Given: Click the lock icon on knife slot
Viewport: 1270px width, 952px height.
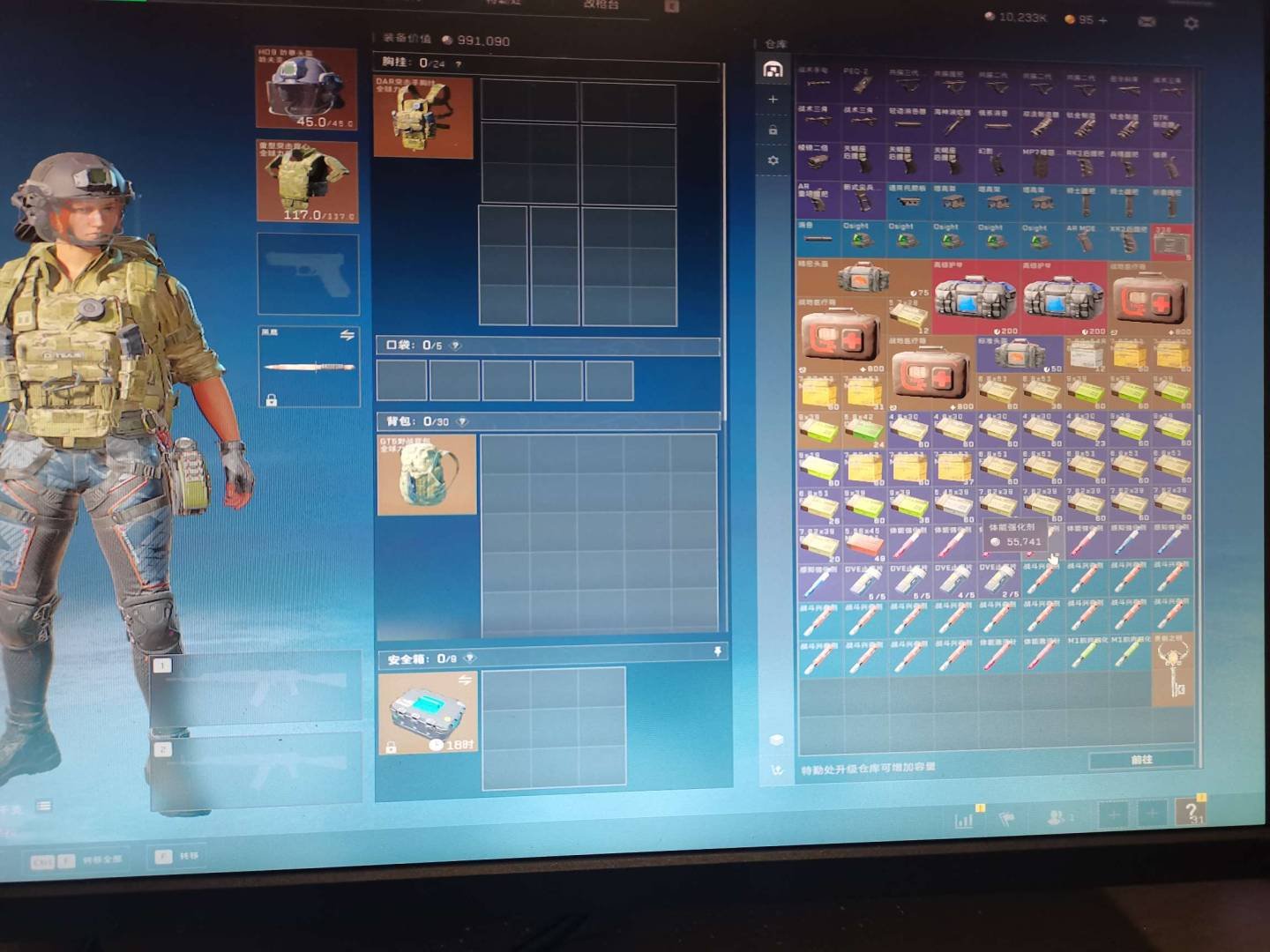Looking at the screenshot, I should [272, 399].
